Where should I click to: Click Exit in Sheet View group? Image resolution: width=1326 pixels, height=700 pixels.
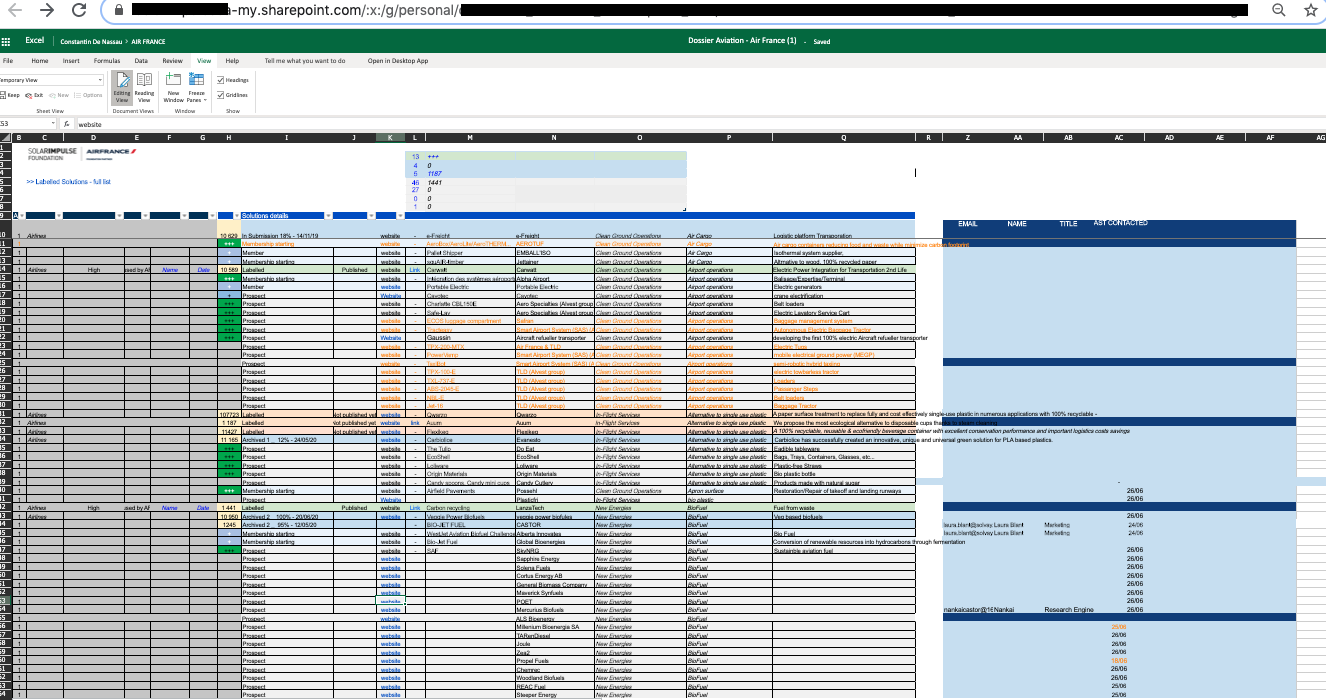pyautogui.click(x=34, y=95)
